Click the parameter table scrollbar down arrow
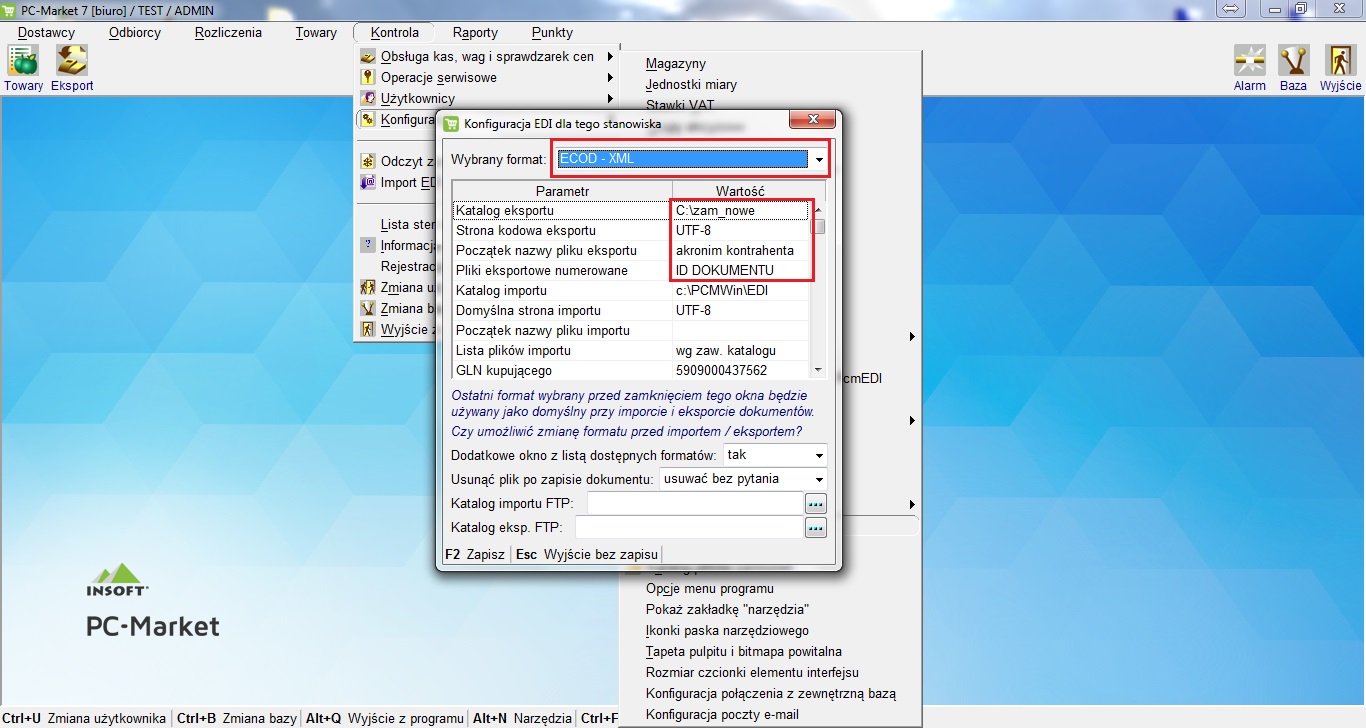This screenshot has width=1366, height=728. click(x=818, y=371)
